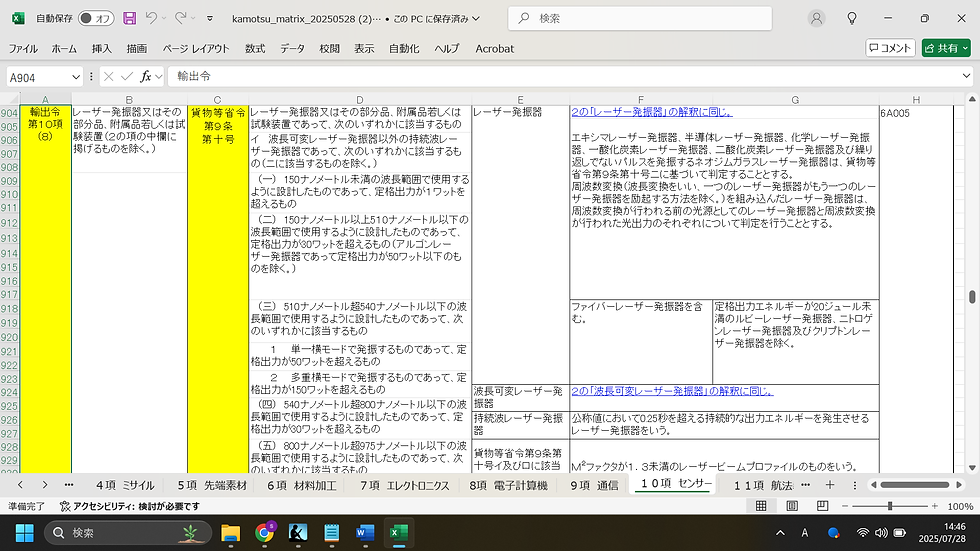
Task: Open the アクセシビリティ: 検討が必要です status
Action: click(129, 507)
